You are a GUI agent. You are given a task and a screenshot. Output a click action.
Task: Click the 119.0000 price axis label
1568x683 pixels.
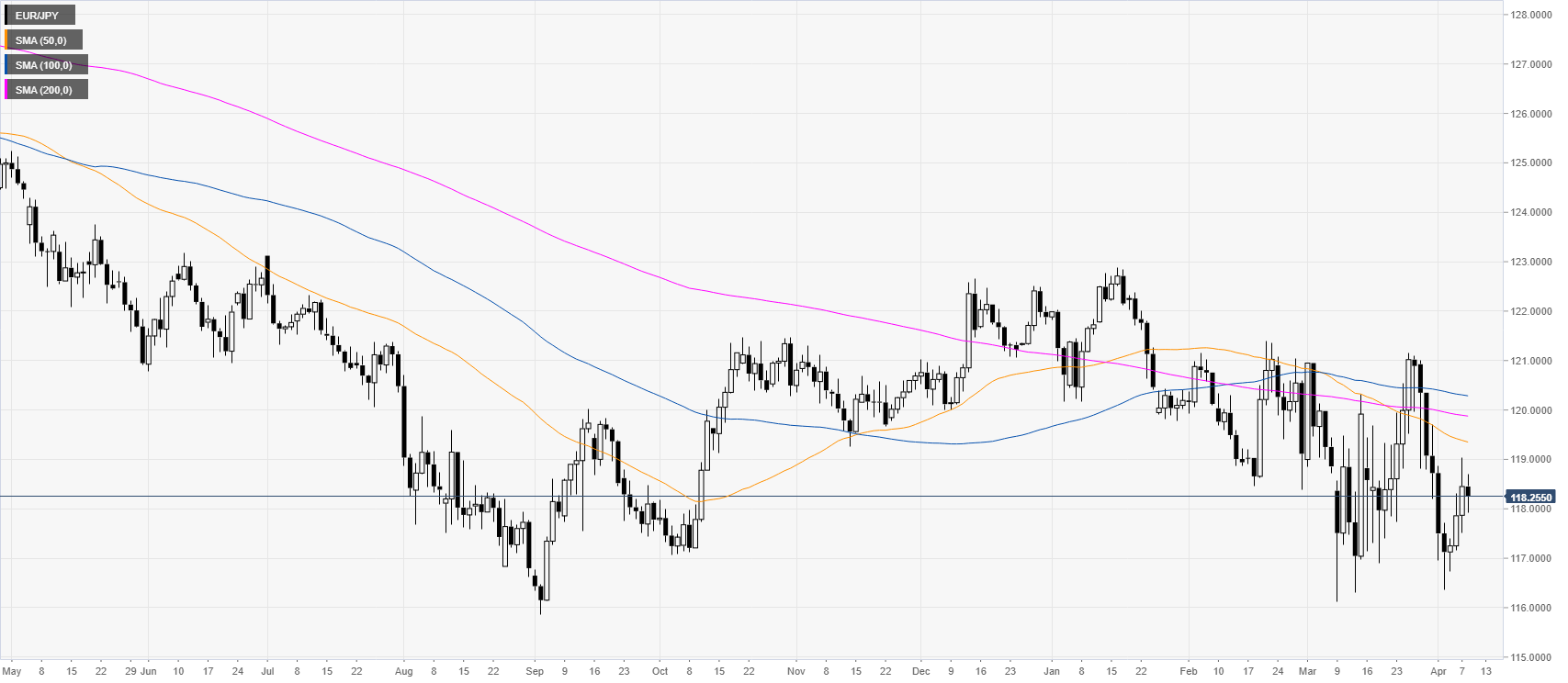point(1531,459)
